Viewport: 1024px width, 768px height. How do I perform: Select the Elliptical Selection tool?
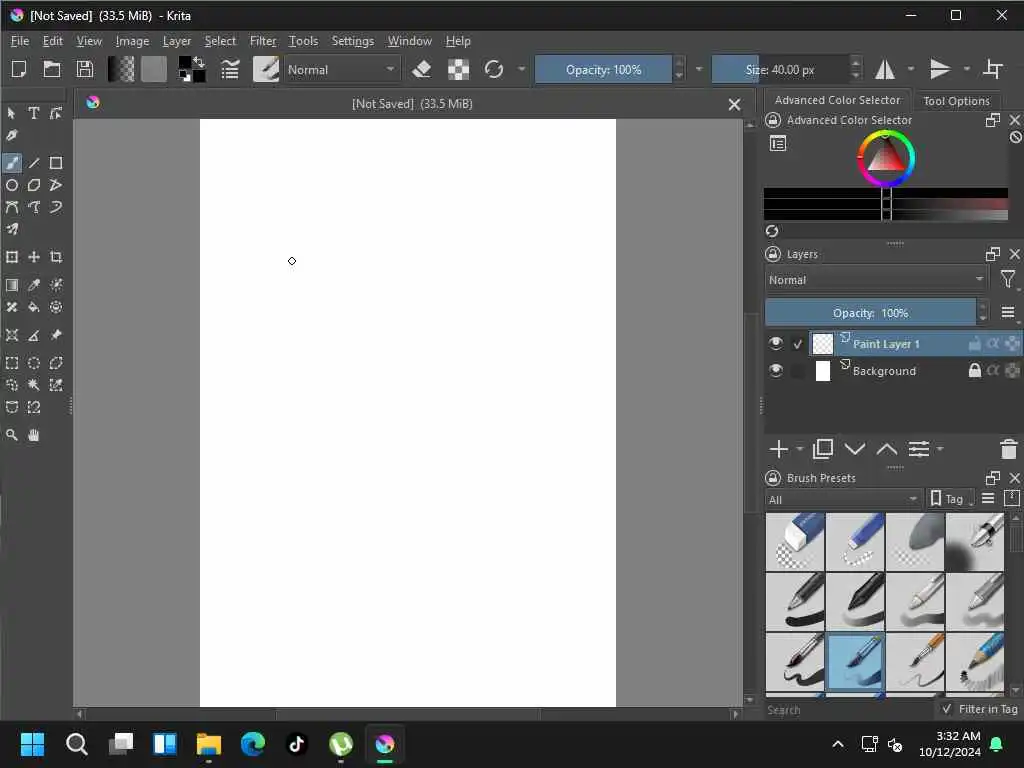tap(34, 363)
